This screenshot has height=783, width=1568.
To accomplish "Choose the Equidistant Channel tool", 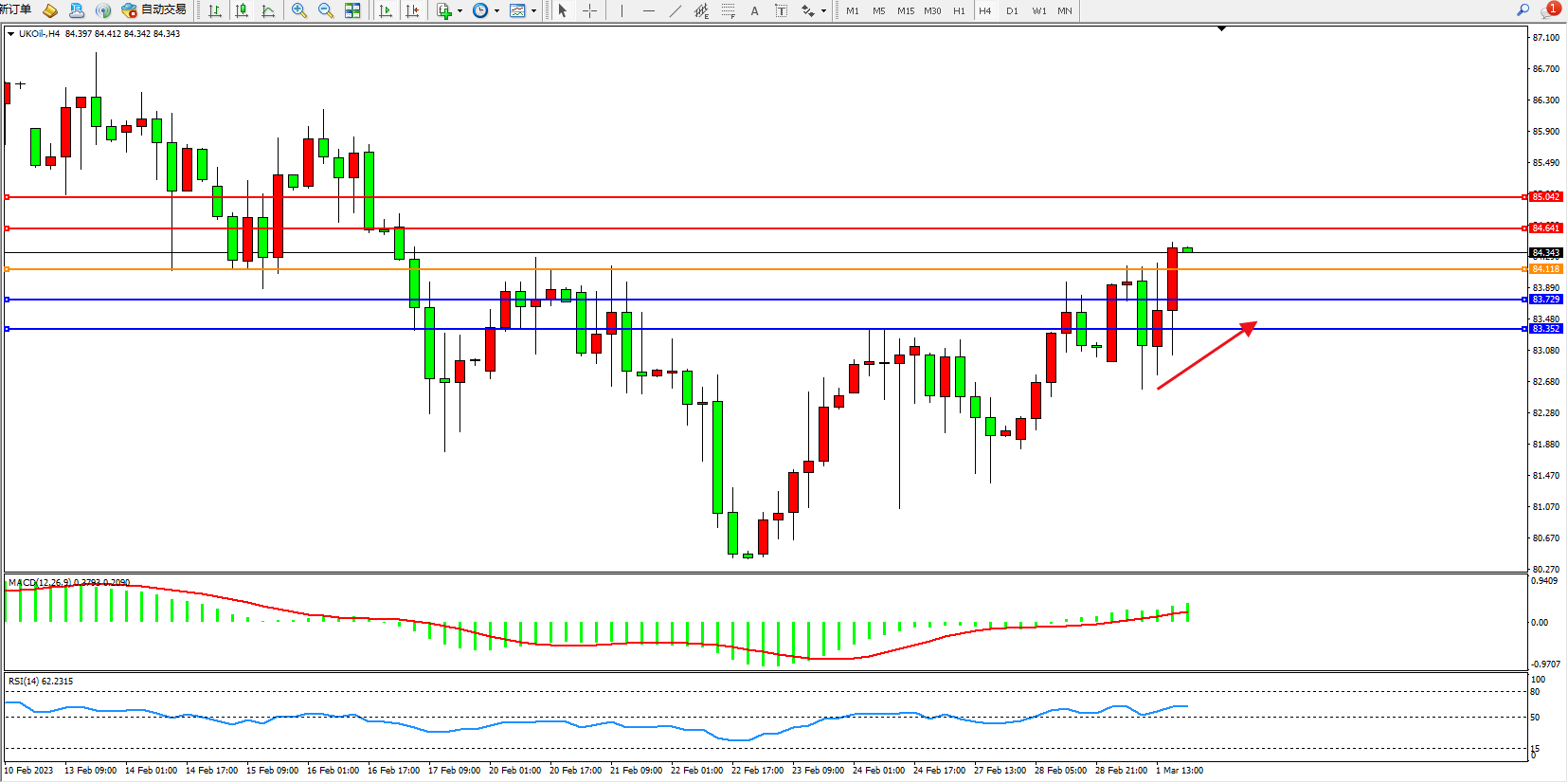I will [701, 10].
